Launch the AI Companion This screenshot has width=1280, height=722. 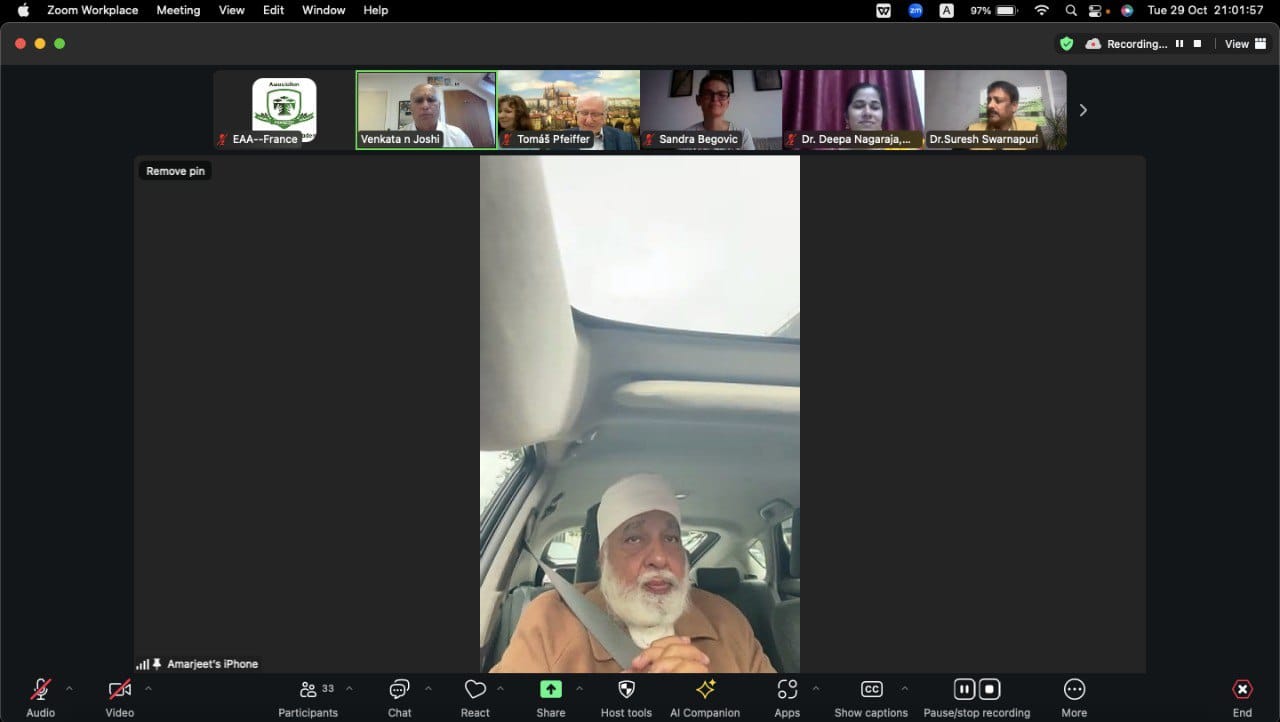pos(705,690)
